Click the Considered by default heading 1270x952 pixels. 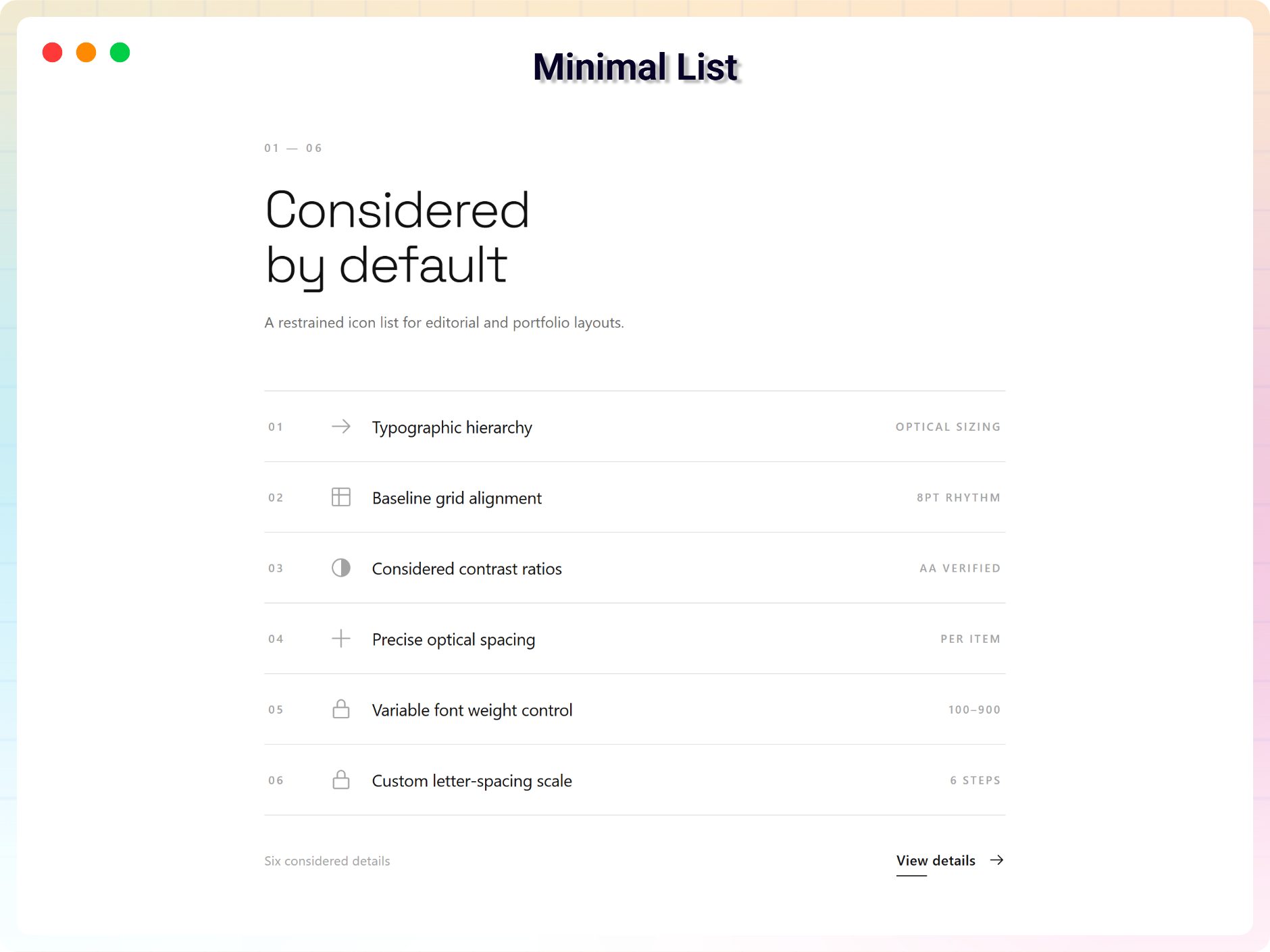[397, 237]
